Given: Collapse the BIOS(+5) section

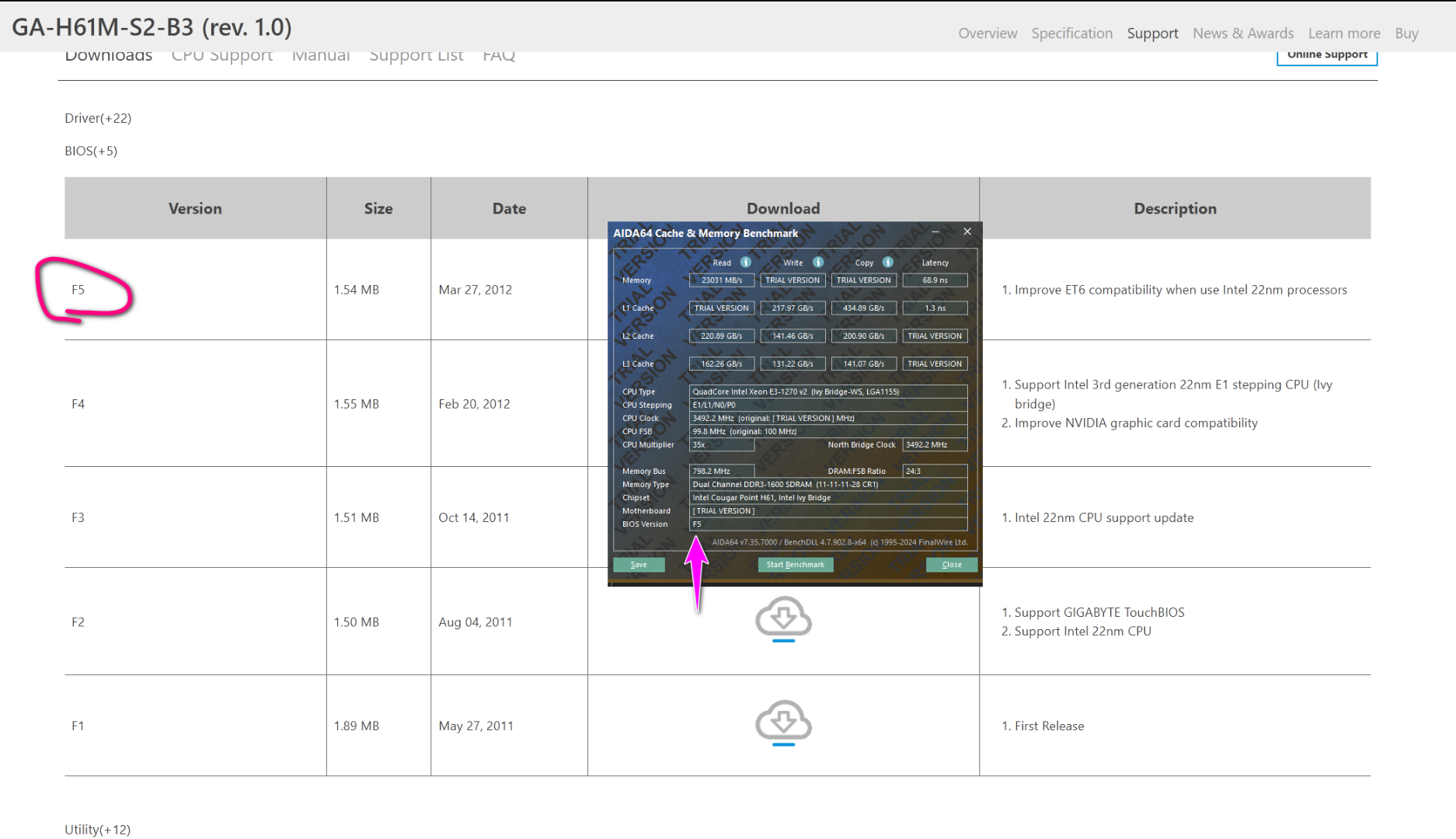Looking at the screenshot, I should tap(91, 151).
